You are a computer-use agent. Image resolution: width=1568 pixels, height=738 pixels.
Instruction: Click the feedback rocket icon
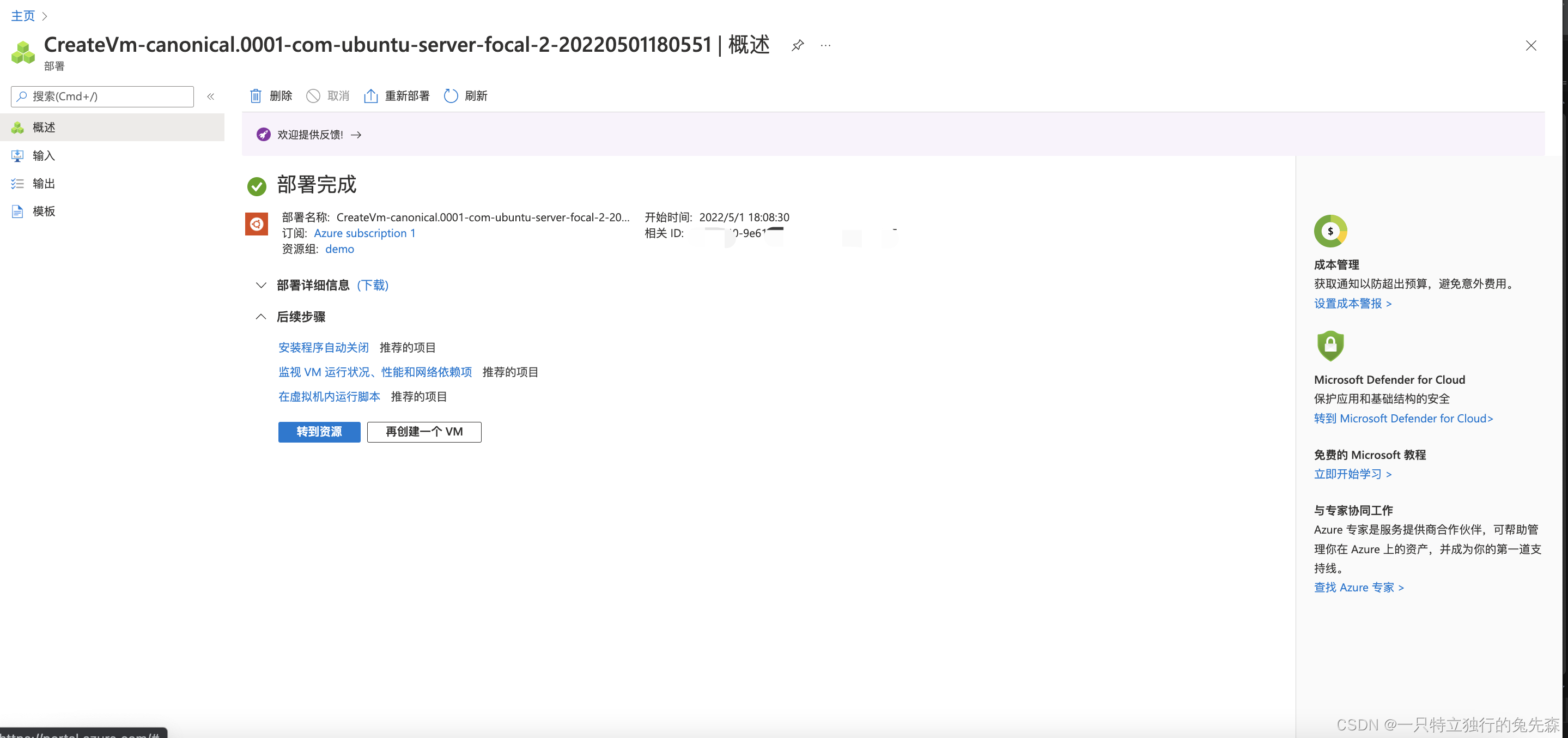pos(263,135)
